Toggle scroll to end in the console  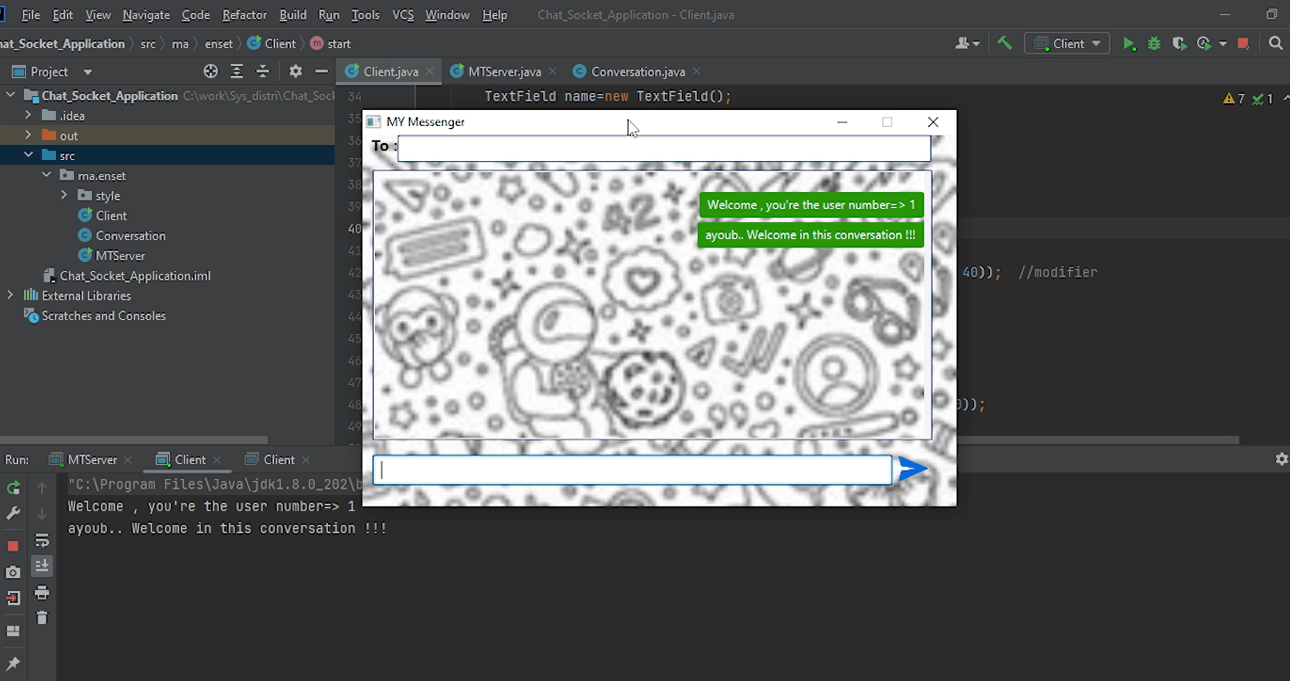[42, 566]
